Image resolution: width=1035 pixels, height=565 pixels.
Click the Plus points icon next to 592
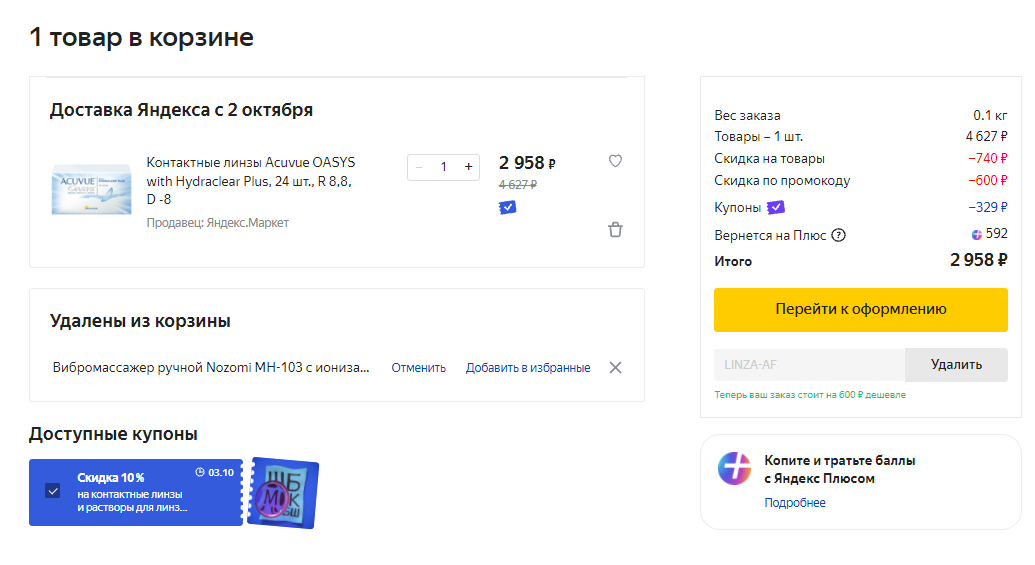977,235
